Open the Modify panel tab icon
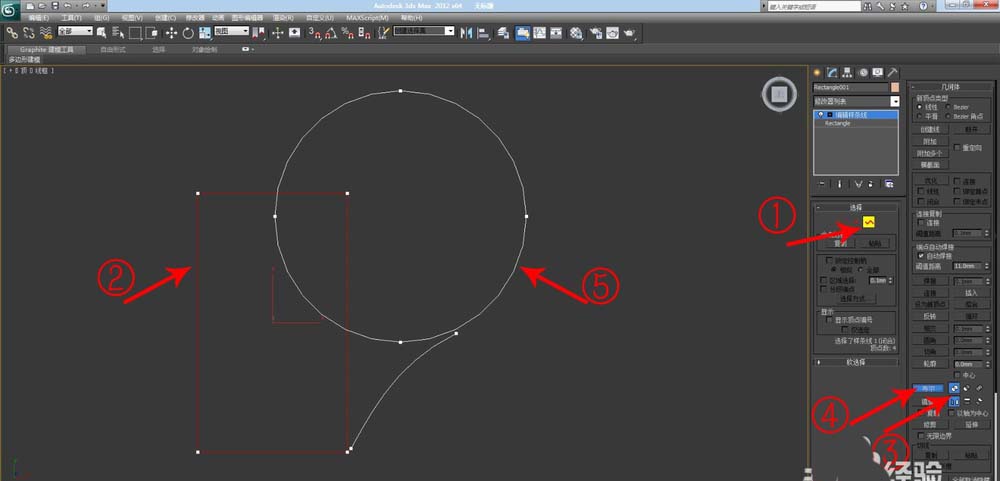Image resolution: width=1000 pixels, height=481 pixels. (x=832, y=72)
